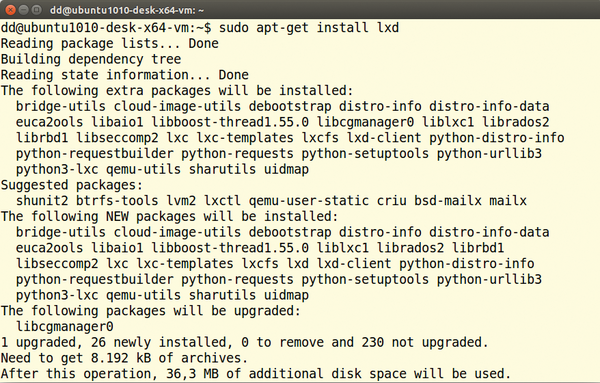Maximize the terminal window
Viewport: 600px width, 383px height.
37,10
